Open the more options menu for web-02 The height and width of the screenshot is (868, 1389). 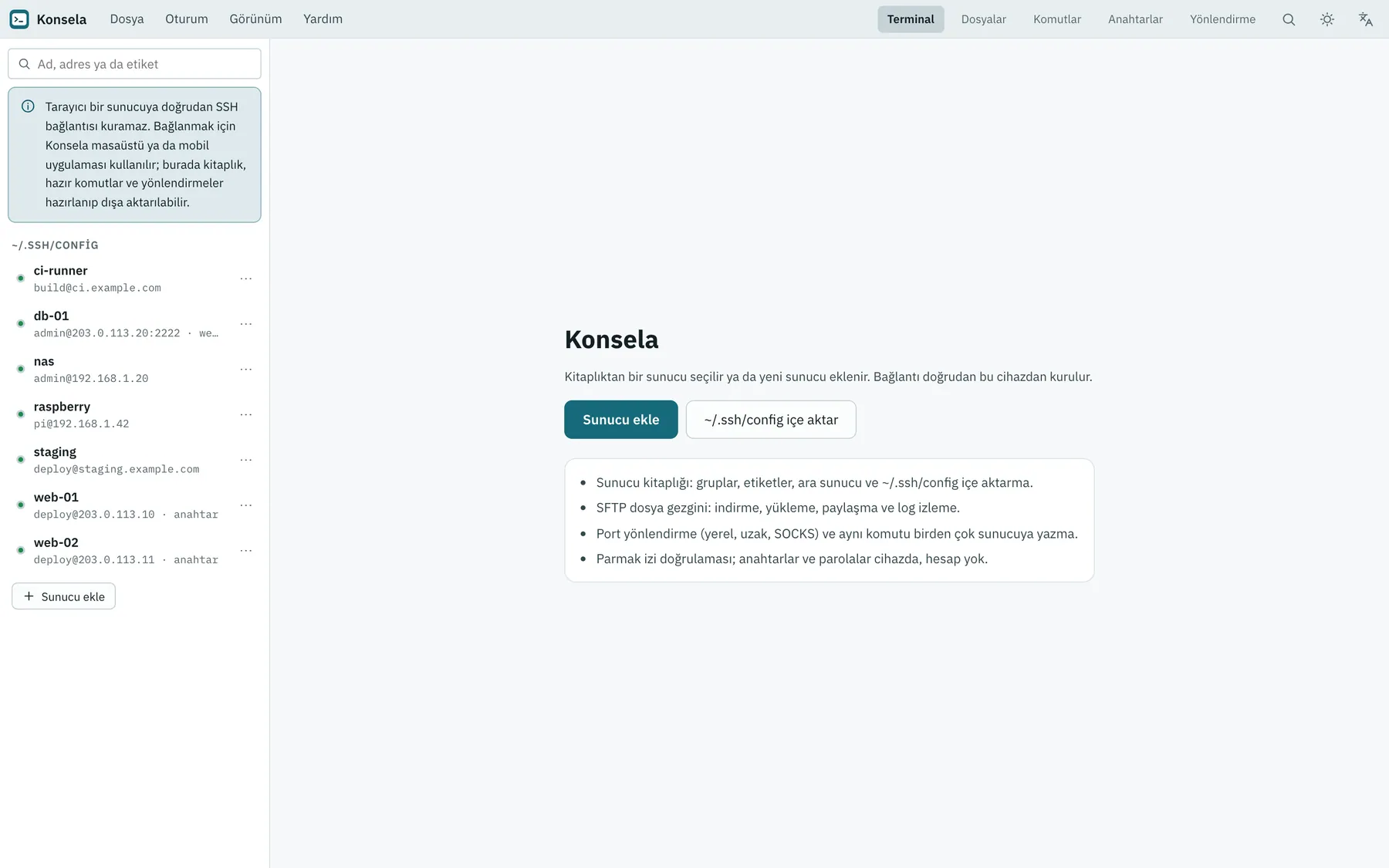(246, 551)
